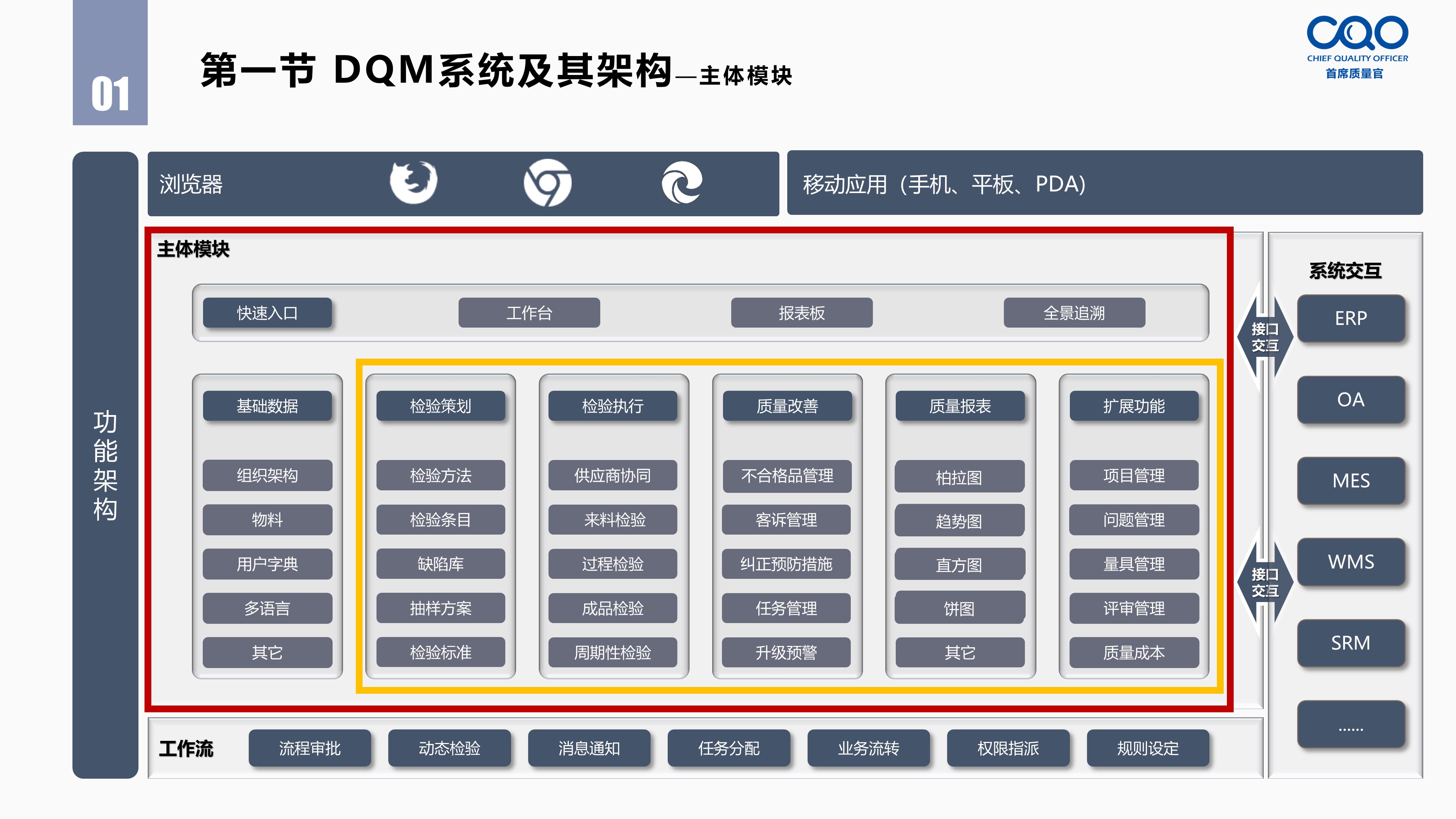Image resolution: width=1456 pixels, height=819 pixels.
Task: Click 不合格品管理 item
Action: [x=787, y=475]
